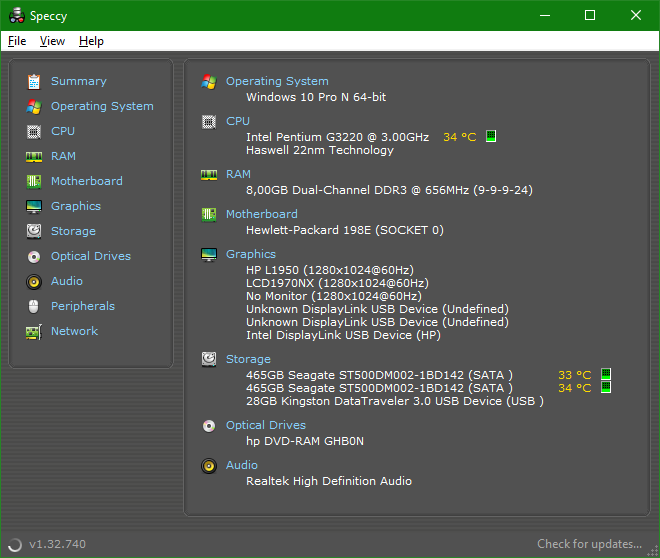The height and width of the screenshot is (558, 660).
Task: Click the green indicator next to 33 °C
Action: (x=606, y=374)
